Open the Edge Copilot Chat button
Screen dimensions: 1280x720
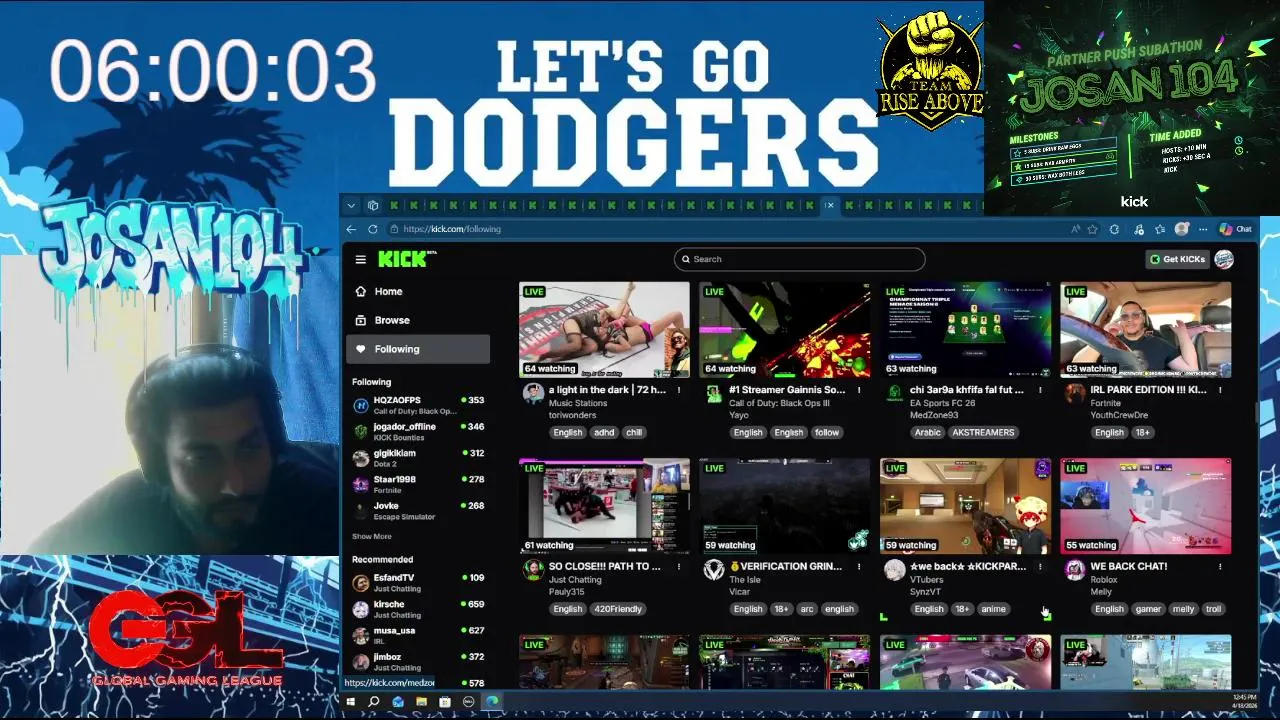point(1236,229)
